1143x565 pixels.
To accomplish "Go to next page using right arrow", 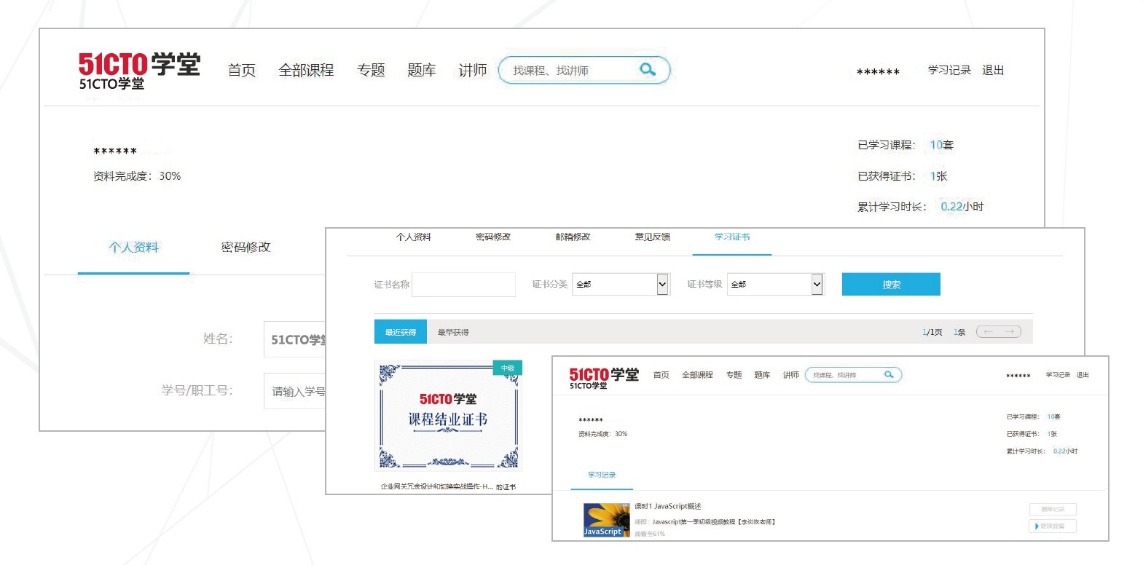I will pos(1010,332).
